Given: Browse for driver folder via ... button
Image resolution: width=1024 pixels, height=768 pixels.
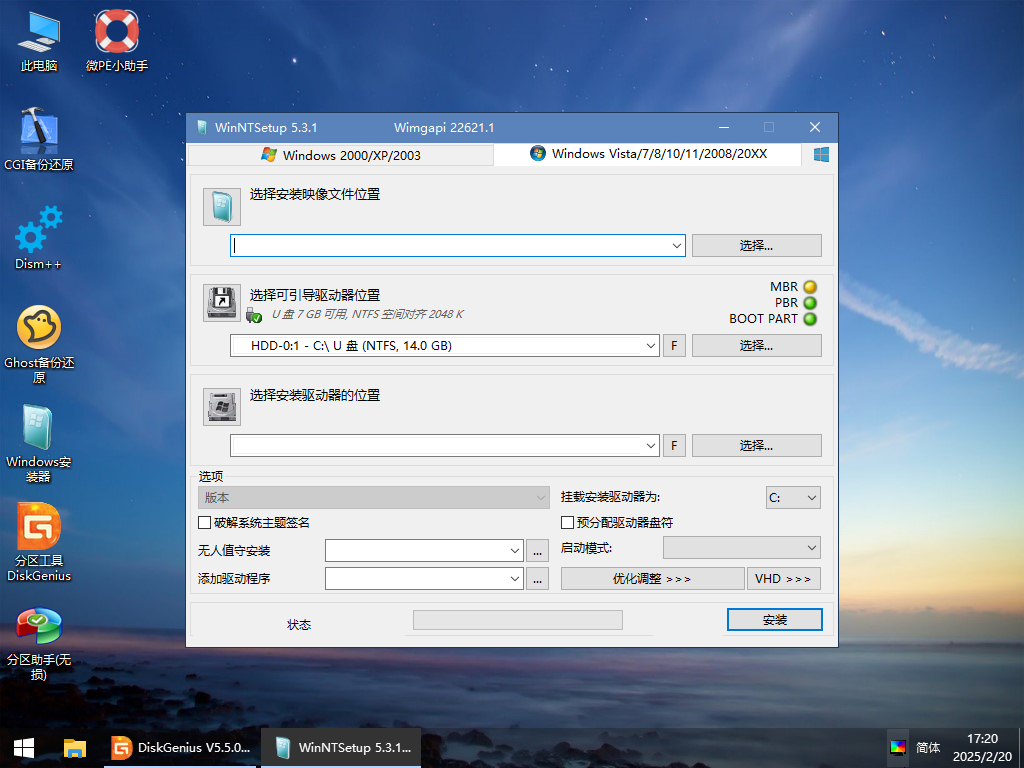Looking at the screenshot, I should [x=537, y=579].
